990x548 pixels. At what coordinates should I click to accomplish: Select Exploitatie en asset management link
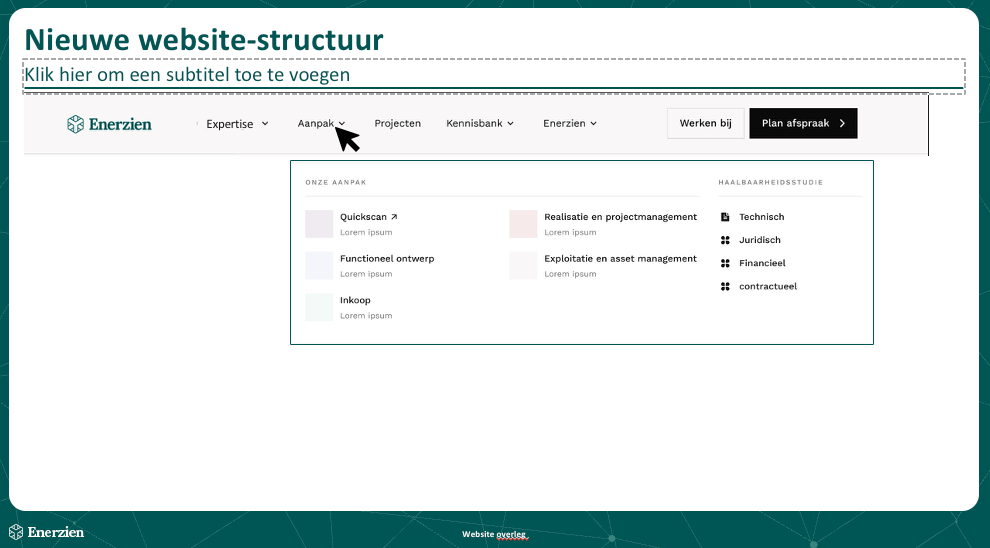[620, 259]
